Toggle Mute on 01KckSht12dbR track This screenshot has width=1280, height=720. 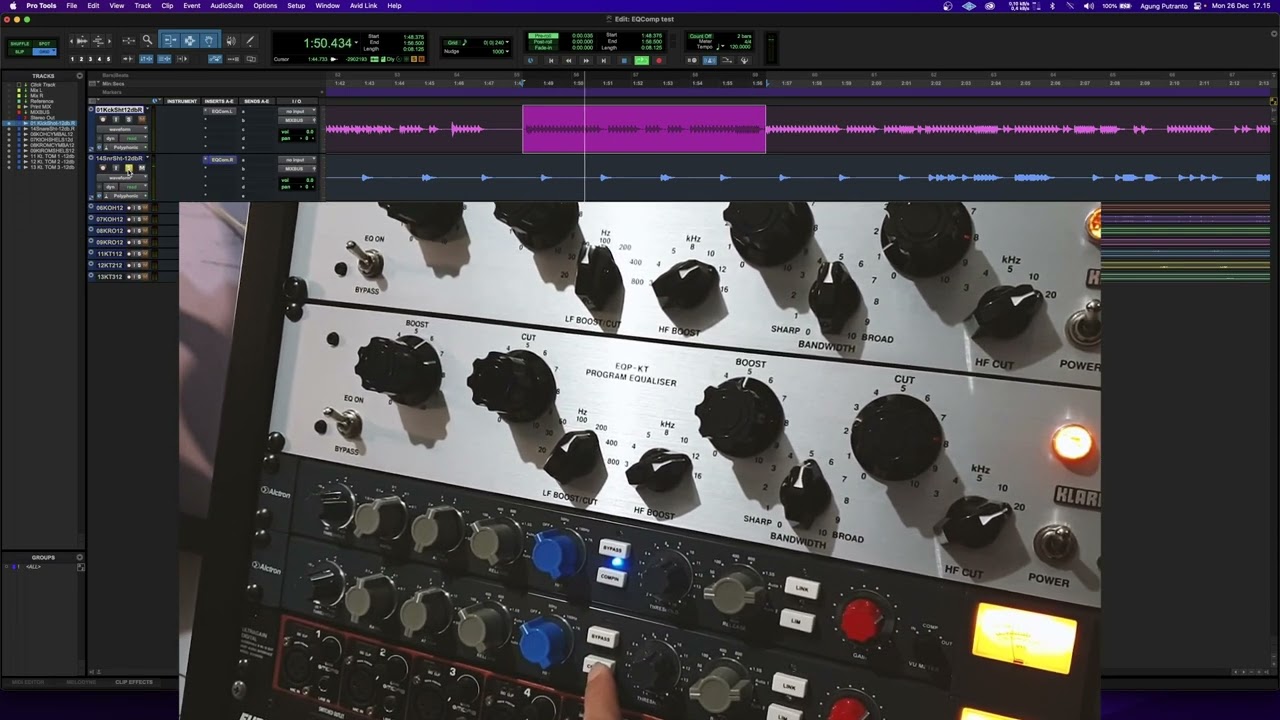(x=141, y=119)
